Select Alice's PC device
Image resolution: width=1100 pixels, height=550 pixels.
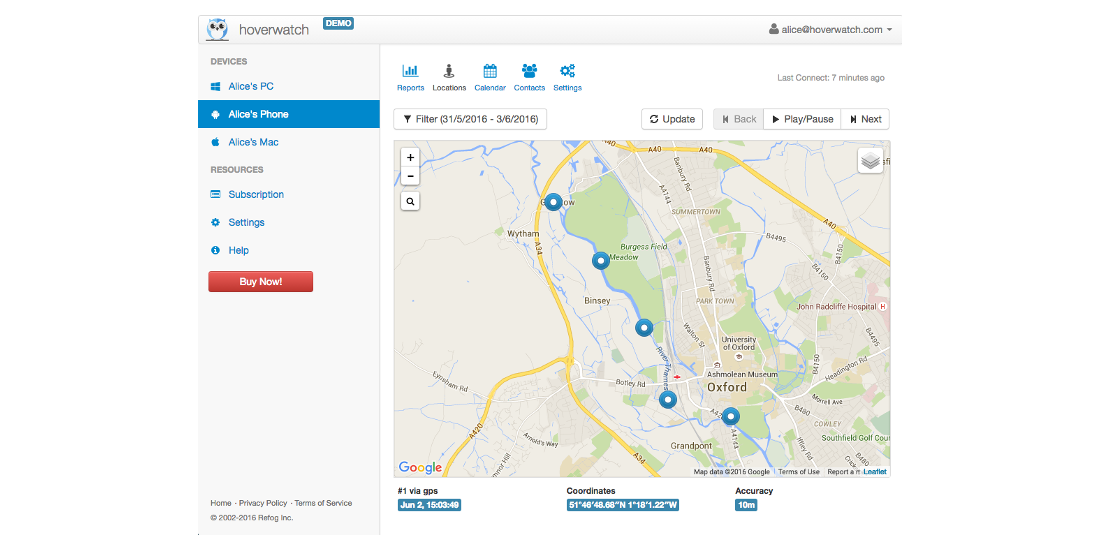288,86
